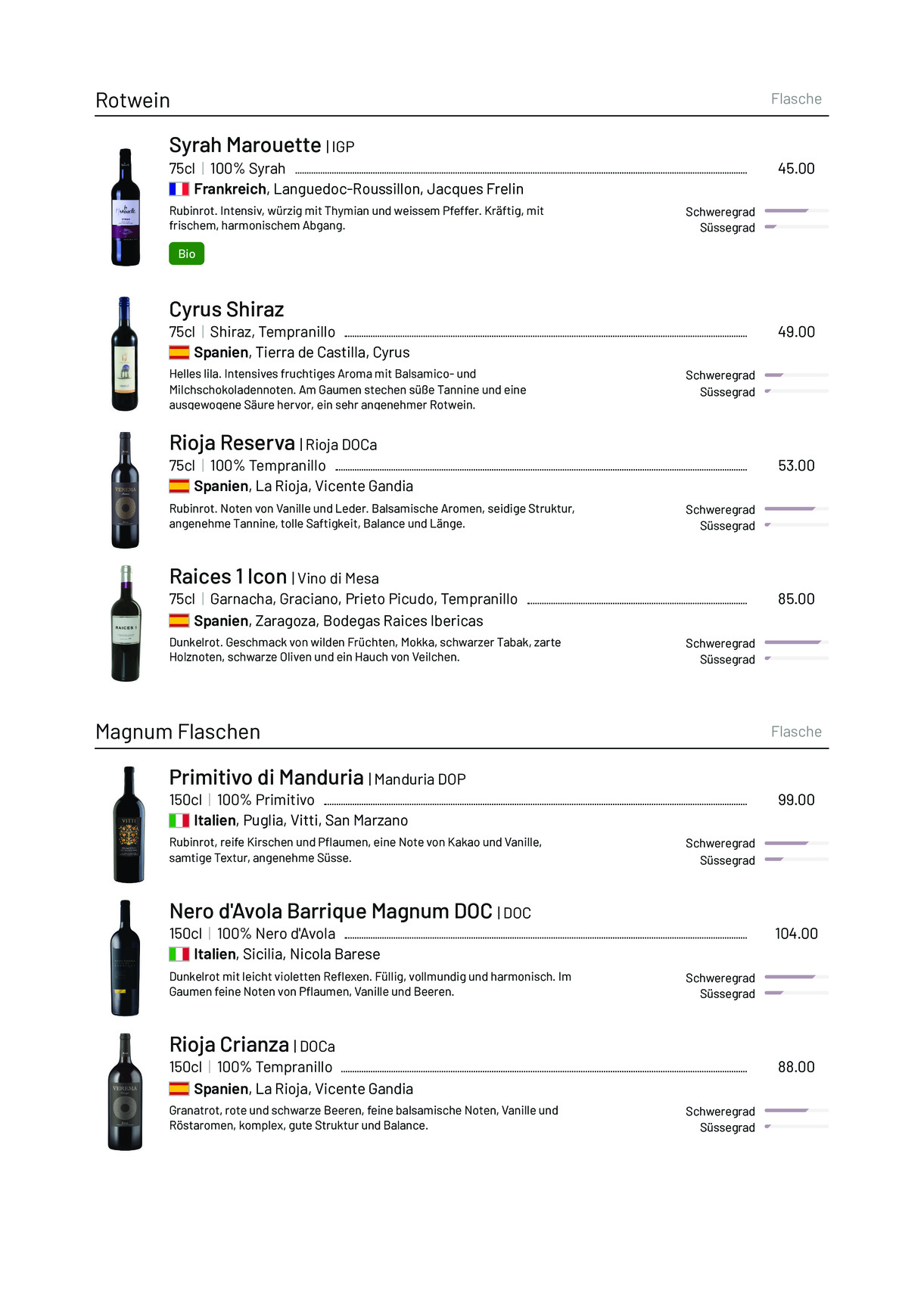Click the Schweregrad bar for Raices 1 Icon
Image resolution: width=924 pixels, height=1300 pixels.
tap(796, 642)
